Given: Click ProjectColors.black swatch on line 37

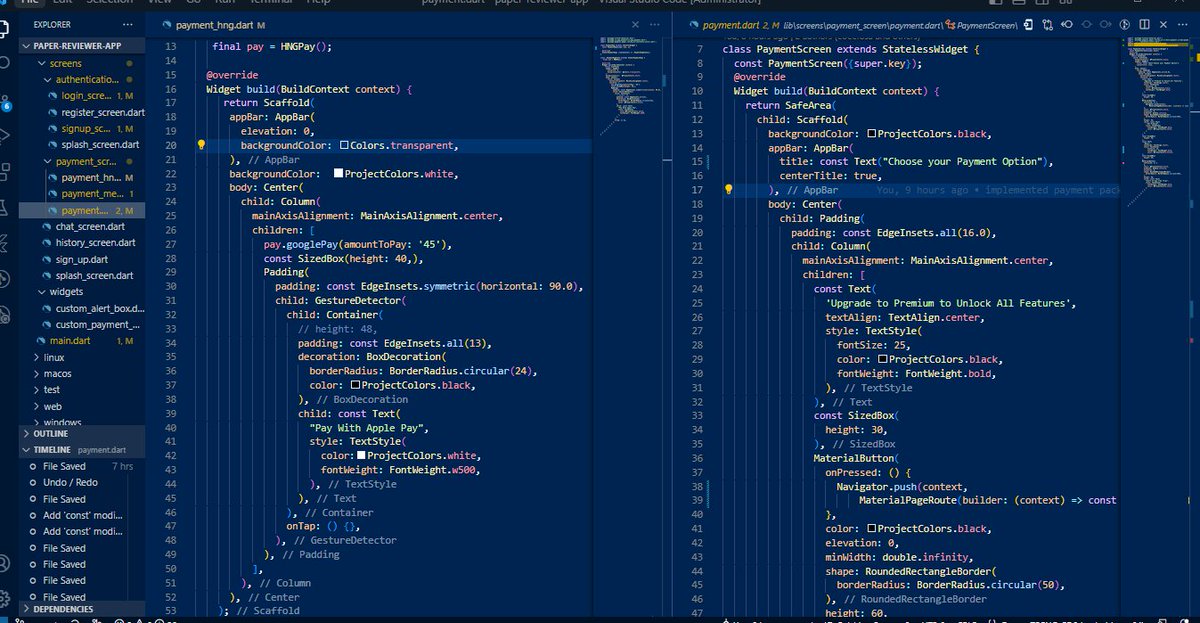Looking at the screenshot, I should click(355, 385).
